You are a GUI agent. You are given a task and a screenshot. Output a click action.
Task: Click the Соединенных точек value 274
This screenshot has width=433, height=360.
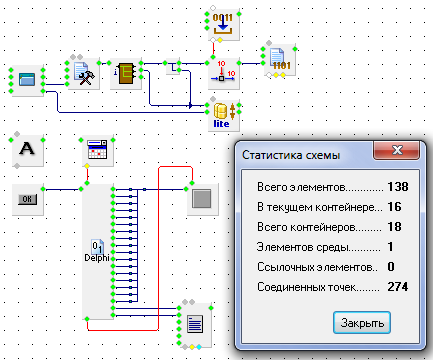coord(397,287)
